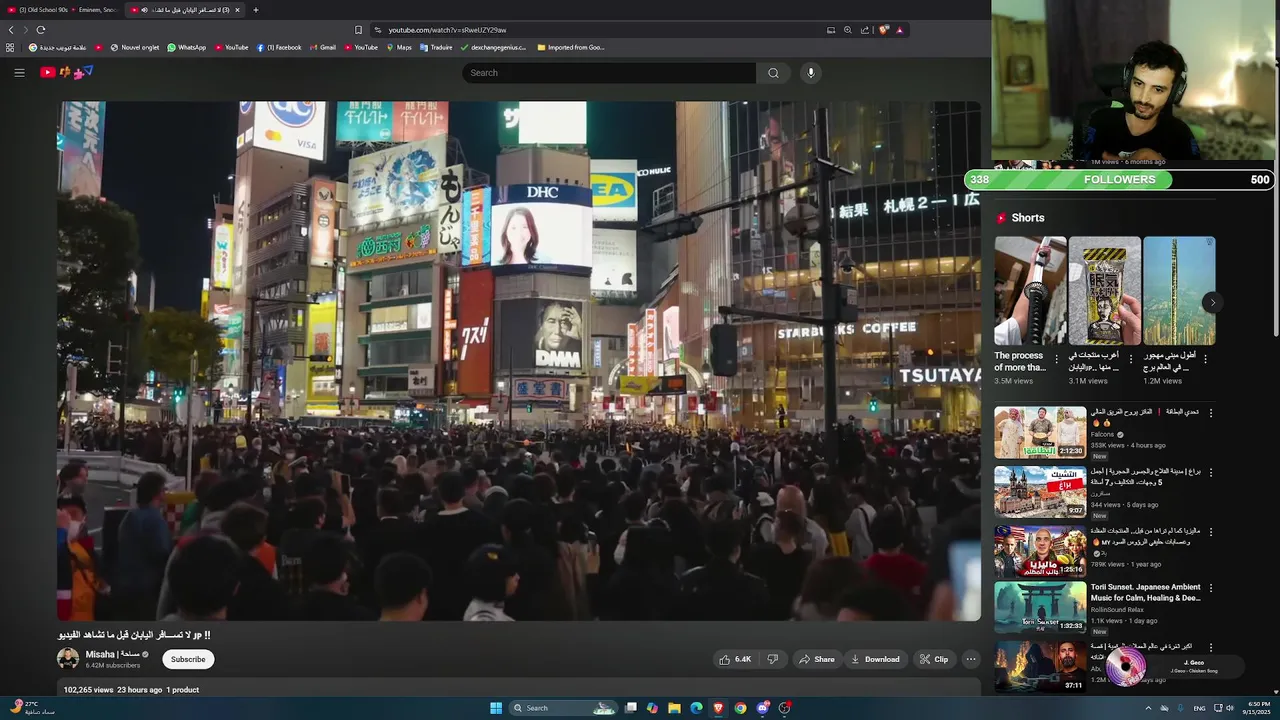Bookmark this page with bookmark icon

[x=358, y=30]
